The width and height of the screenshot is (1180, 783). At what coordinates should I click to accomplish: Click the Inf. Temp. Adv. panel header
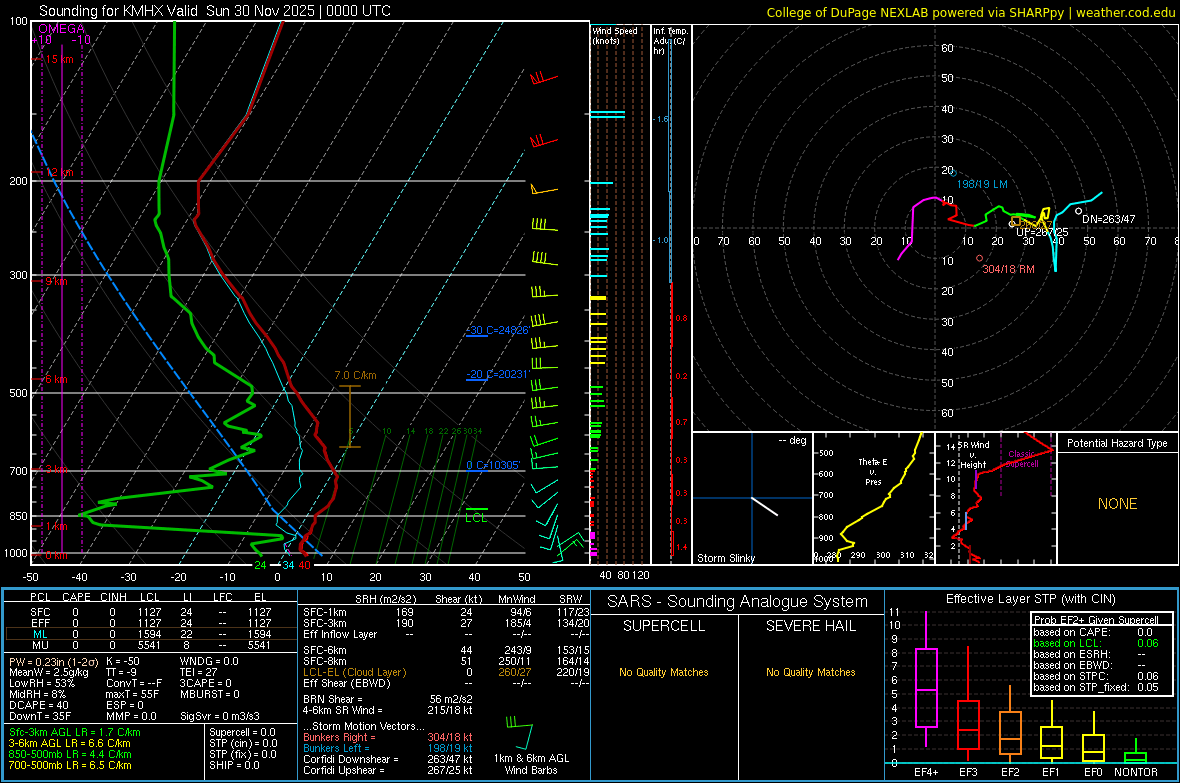pos(670,41)
